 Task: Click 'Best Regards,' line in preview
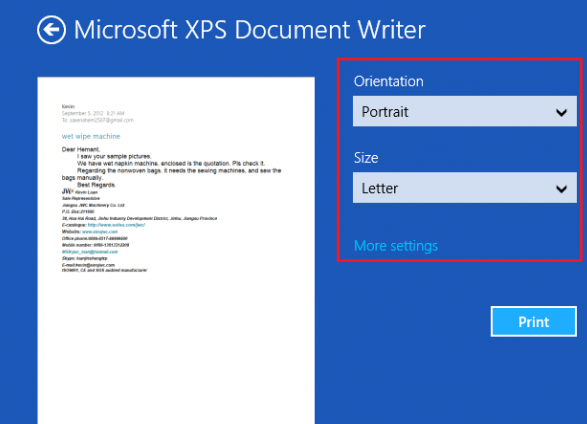point(97,185)
